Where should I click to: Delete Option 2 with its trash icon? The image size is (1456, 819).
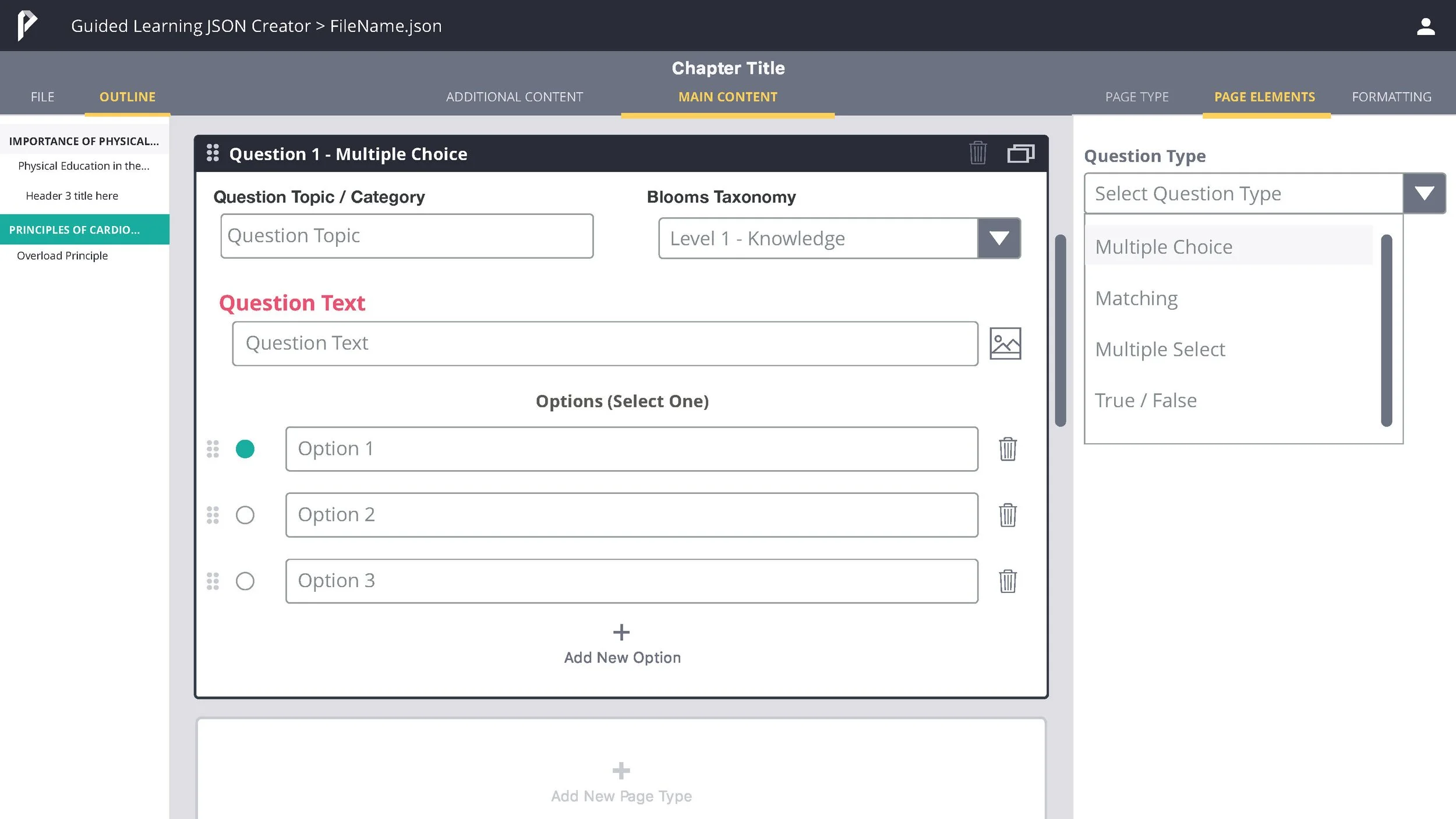point(1008,515)
